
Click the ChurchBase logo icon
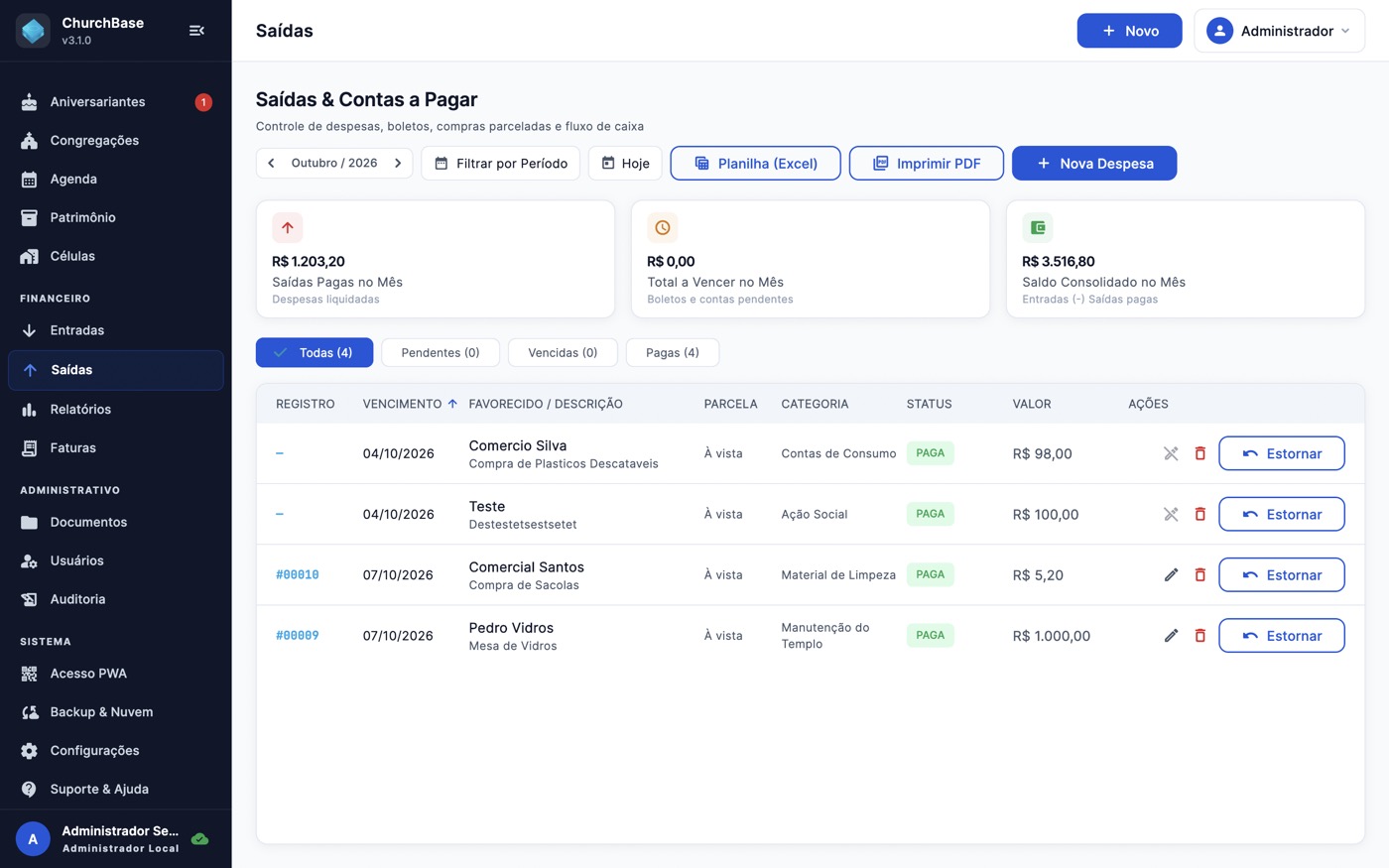click(x=33, y=31)
